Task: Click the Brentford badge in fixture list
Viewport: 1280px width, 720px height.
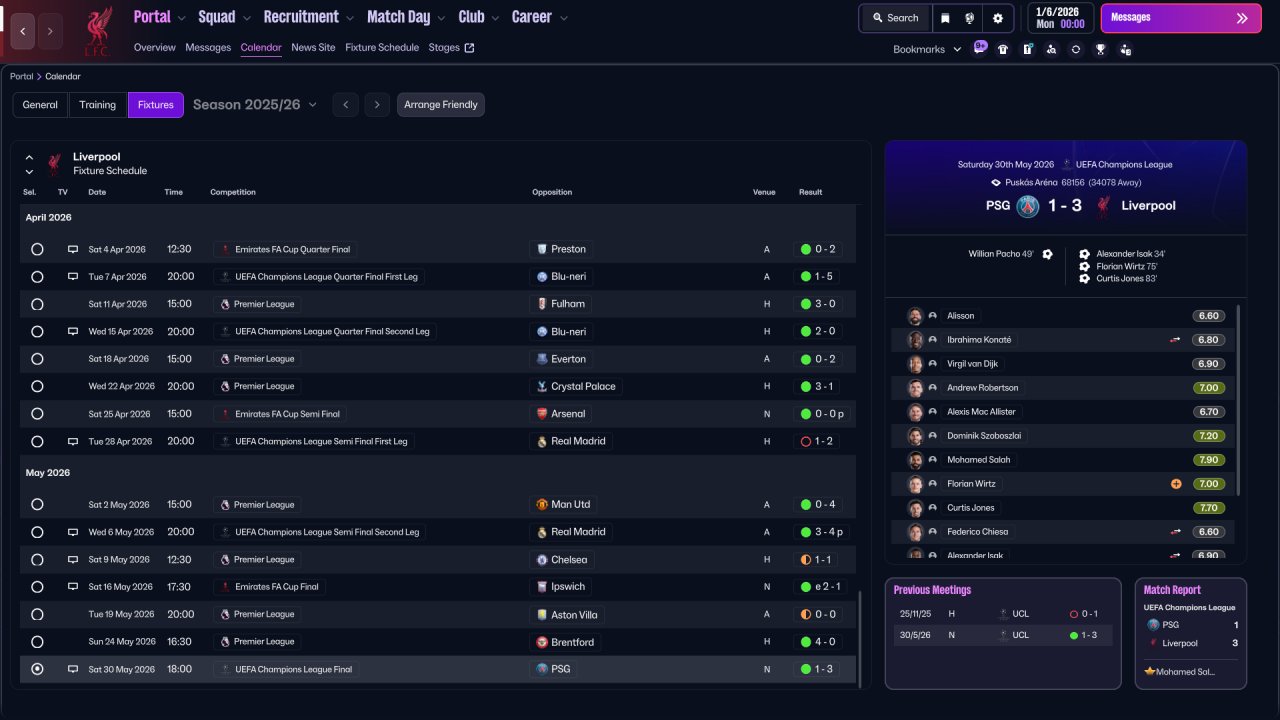Action: (x=542, y=642)
